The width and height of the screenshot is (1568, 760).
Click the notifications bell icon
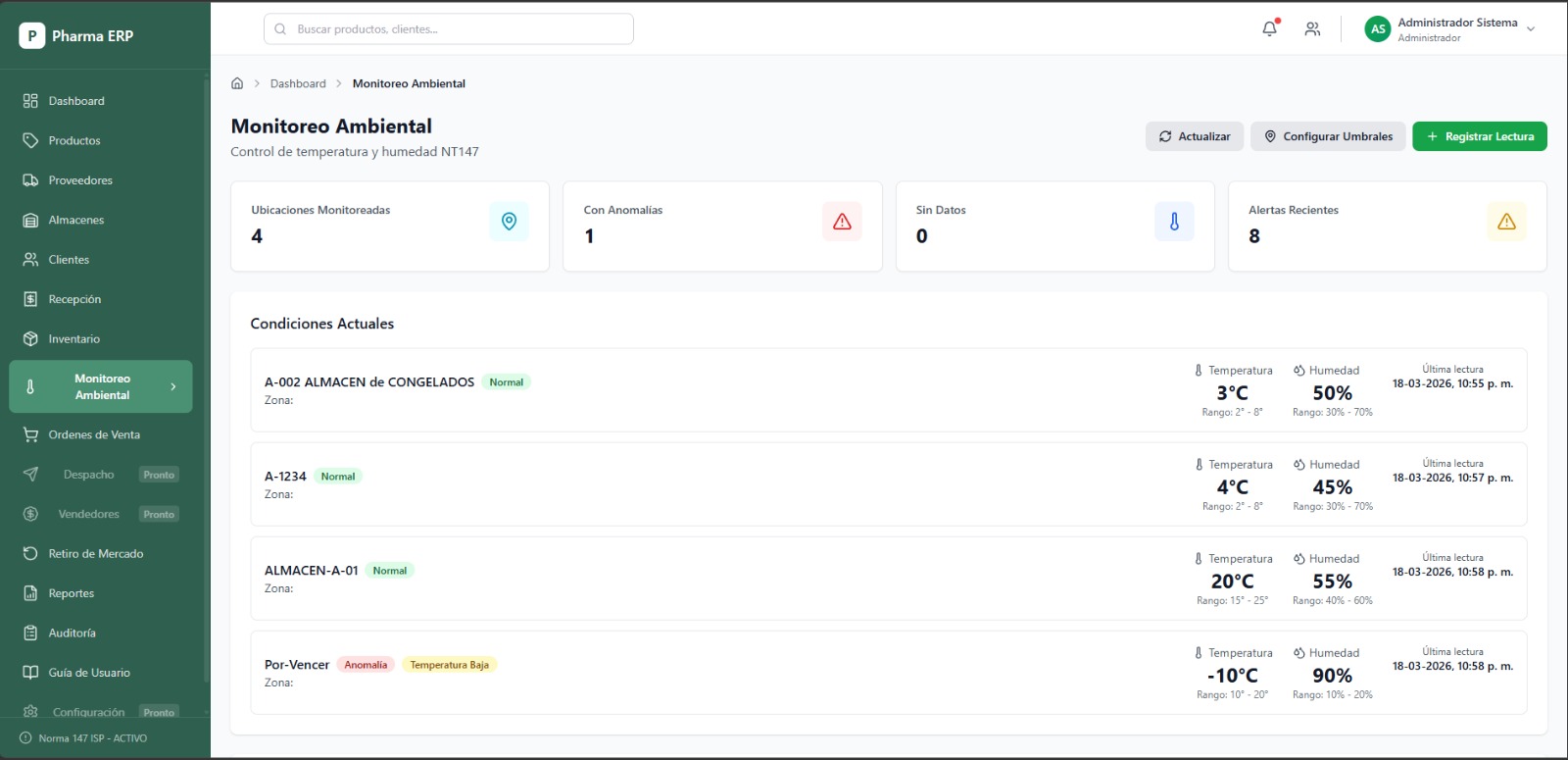[x=1269, y=28]
